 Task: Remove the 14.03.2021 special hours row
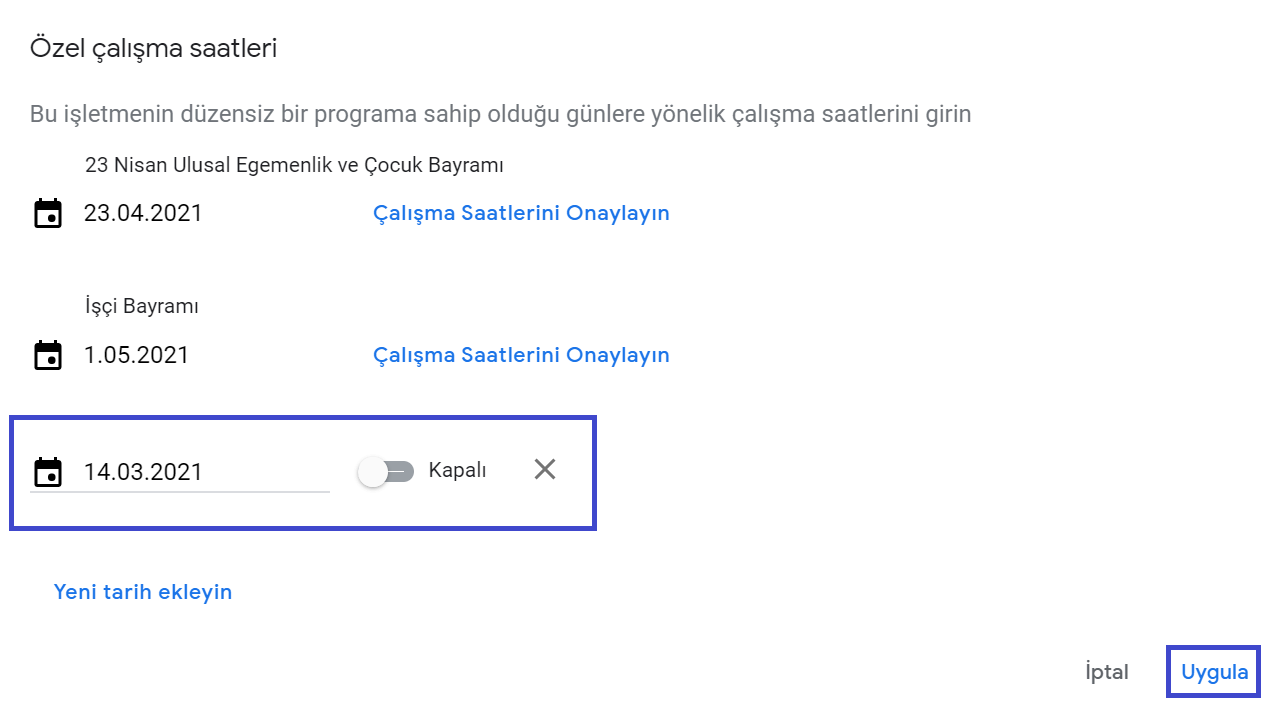coord(545,470)
